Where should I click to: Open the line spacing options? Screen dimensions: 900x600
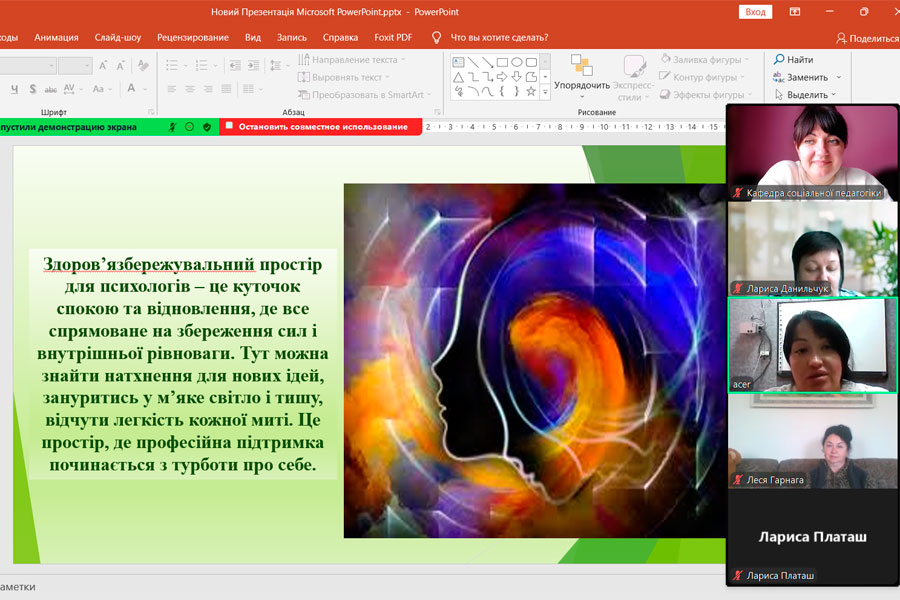[x=279, y=65]
